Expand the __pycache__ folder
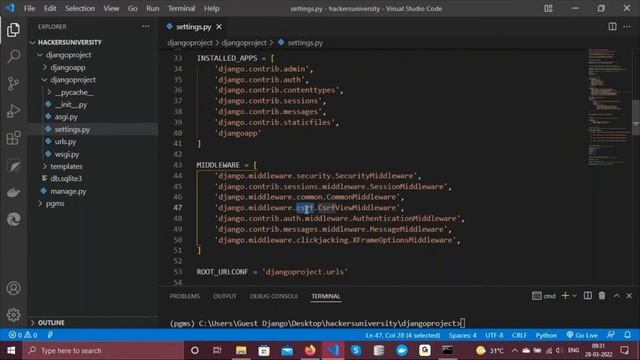The height and width of the screenshot is (360, 640). pyautogui.click(x=74, y=92)
